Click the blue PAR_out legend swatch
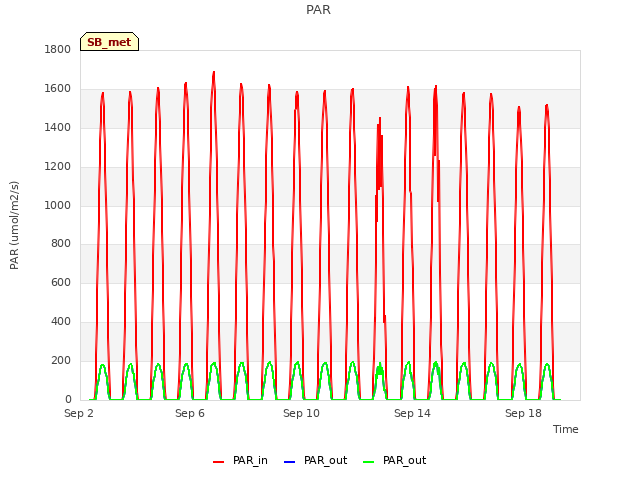Viewport: 640px width, 480px height. 289,462
